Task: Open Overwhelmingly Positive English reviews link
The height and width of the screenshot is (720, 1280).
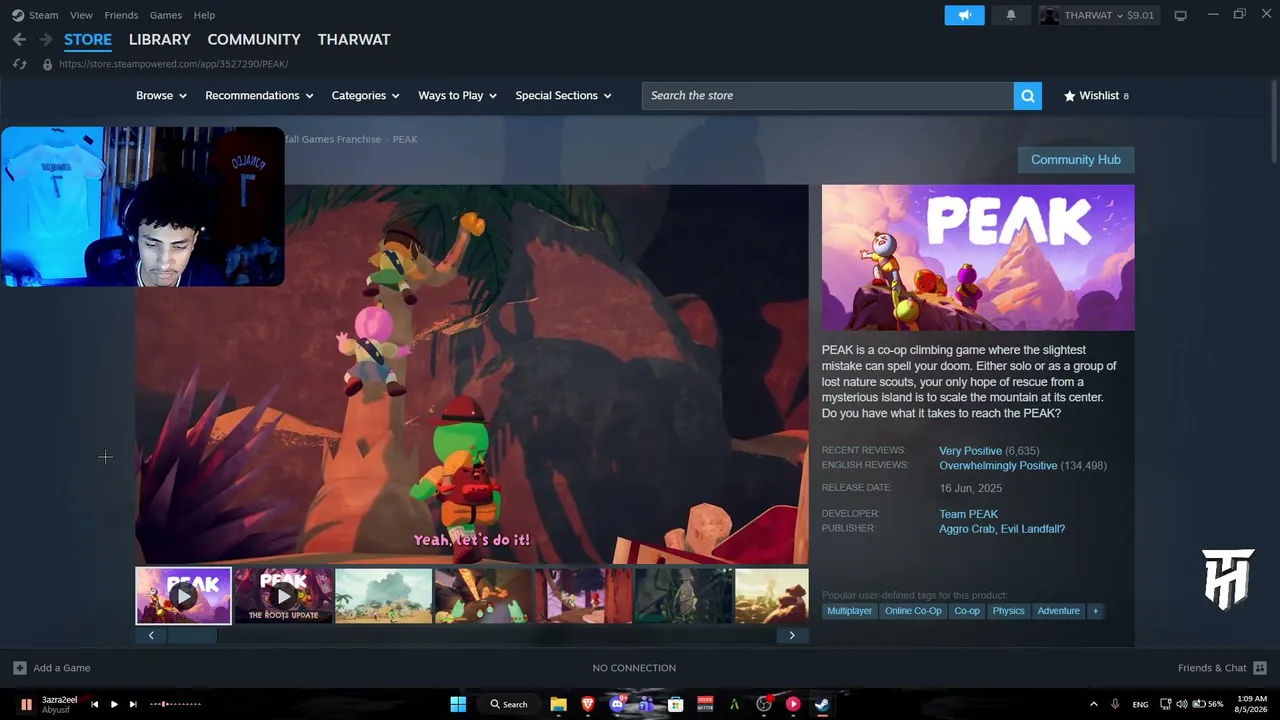Action: coord(998,466)
